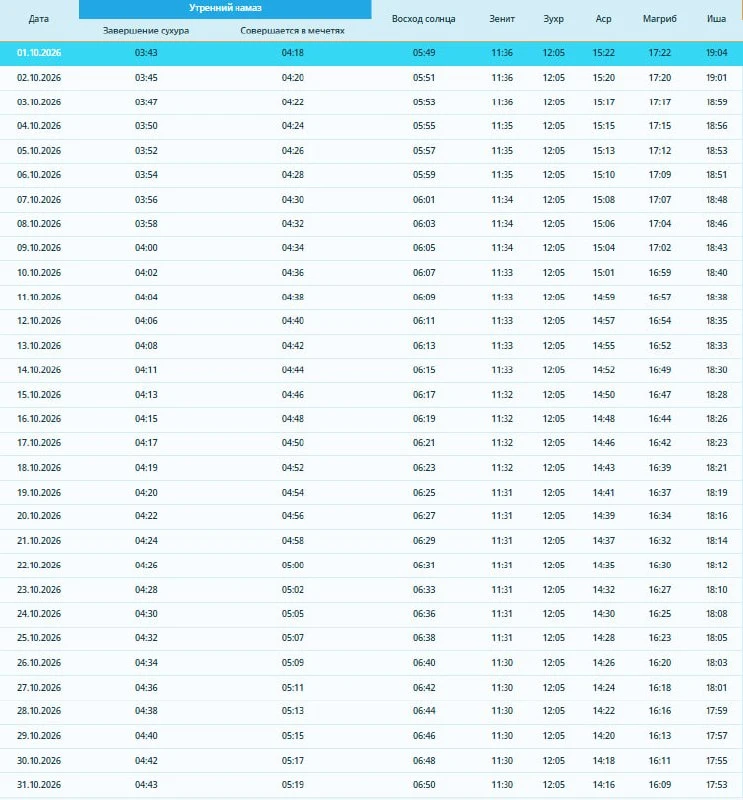Click Isha time 18:38
The height and width of the screenshot is (800, 743).
[716, 297]
